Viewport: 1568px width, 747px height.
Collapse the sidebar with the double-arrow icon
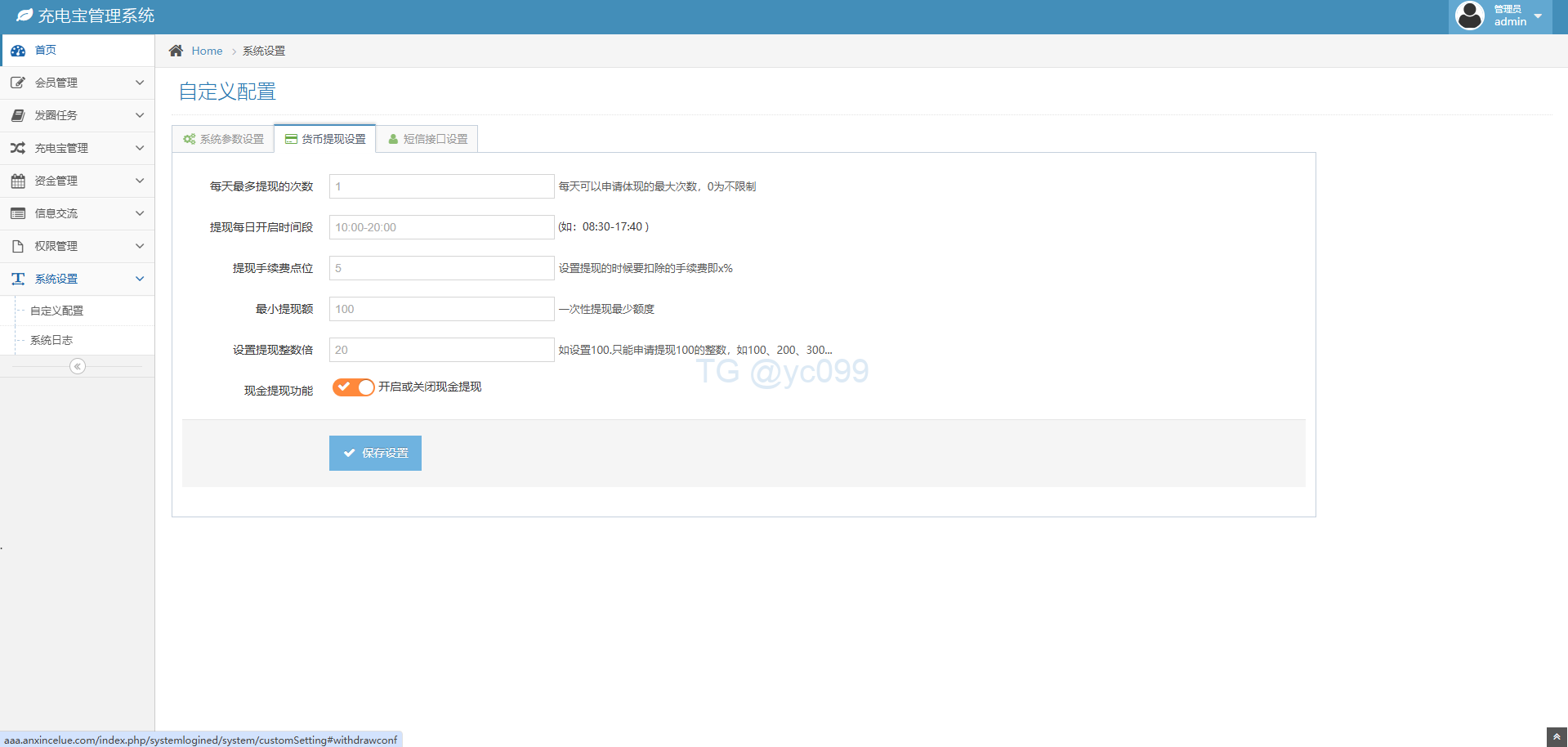tap(78, 366)
